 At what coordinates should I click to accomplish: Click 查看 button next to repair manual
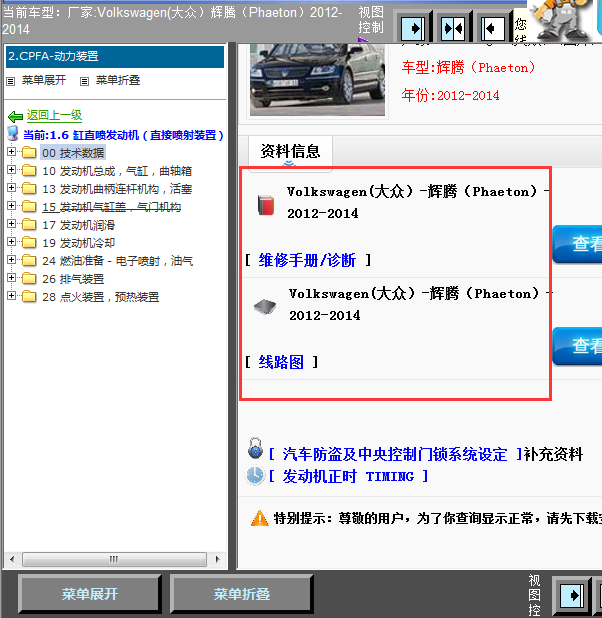pyautogui.click(x=578, y=244)
